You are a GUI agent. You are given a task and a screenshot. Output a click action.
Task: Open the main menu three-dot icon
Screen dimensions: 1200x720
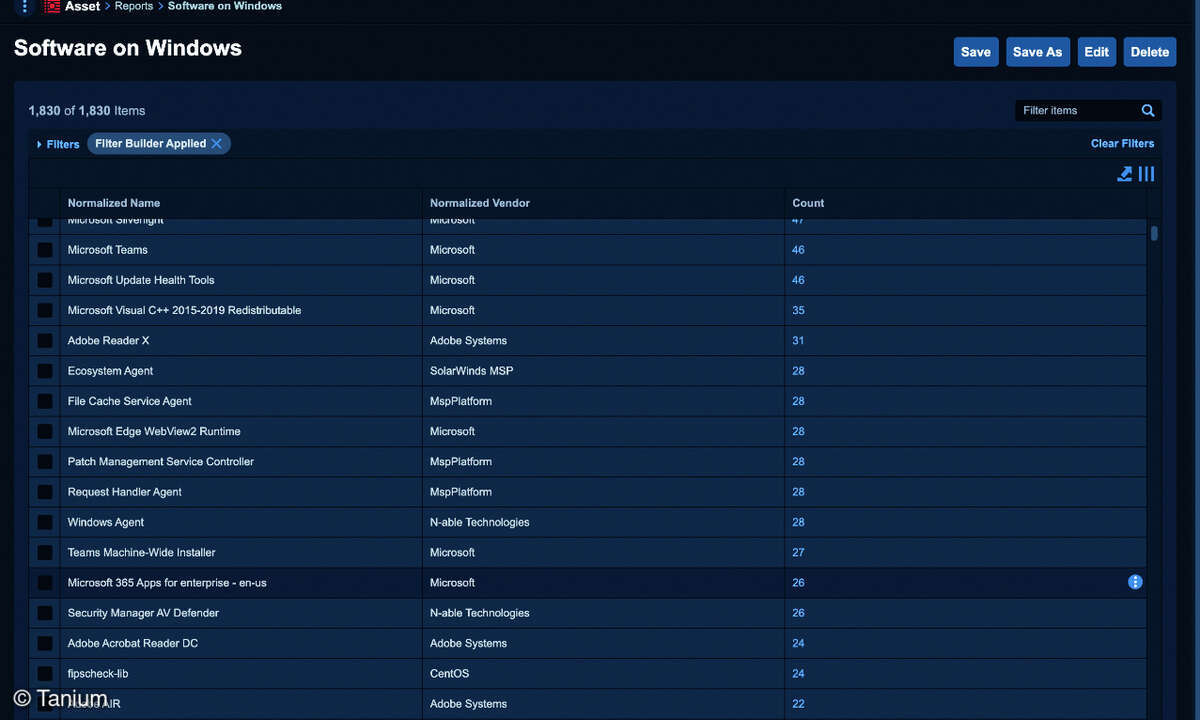click(x=26, y=6)
